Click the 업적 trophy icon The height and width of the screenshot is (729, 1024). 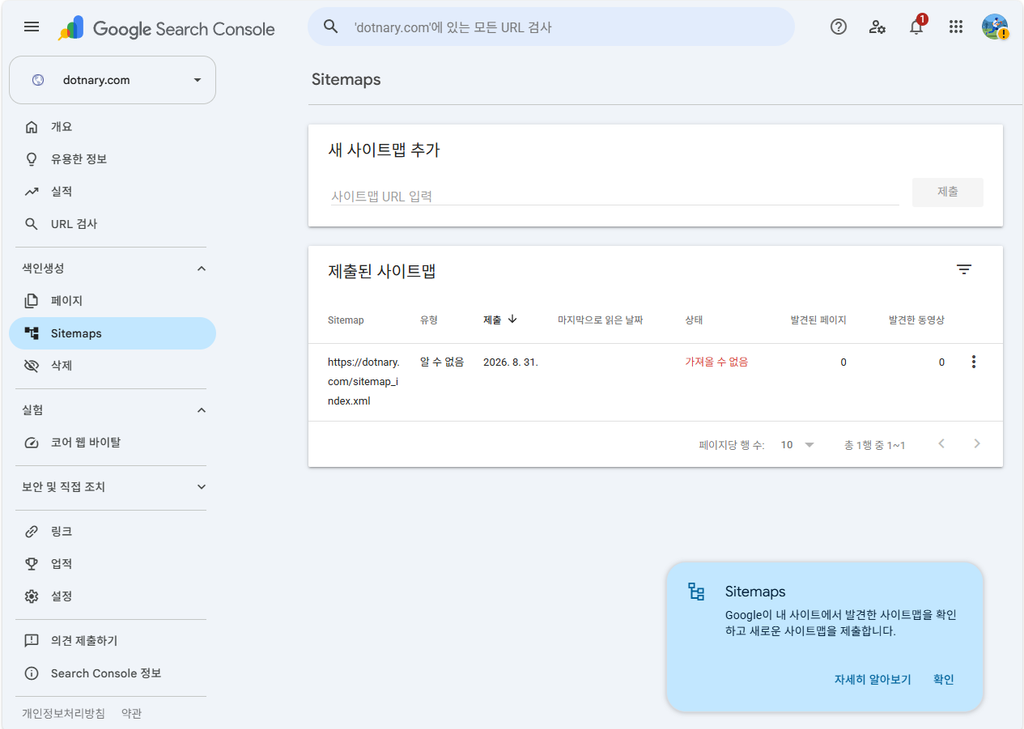31,564
